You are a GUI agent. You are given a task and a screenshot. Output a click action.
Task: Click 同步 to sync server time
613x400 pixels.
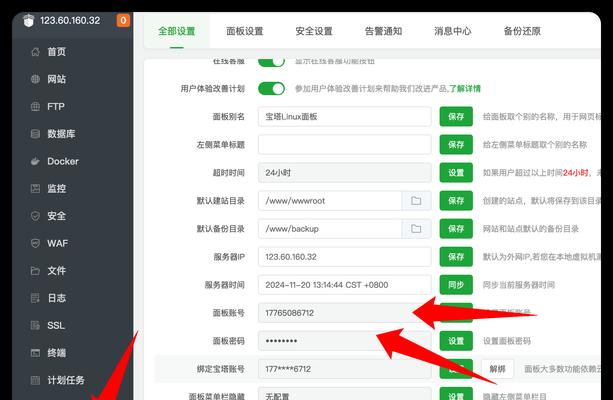pos(456,285)
